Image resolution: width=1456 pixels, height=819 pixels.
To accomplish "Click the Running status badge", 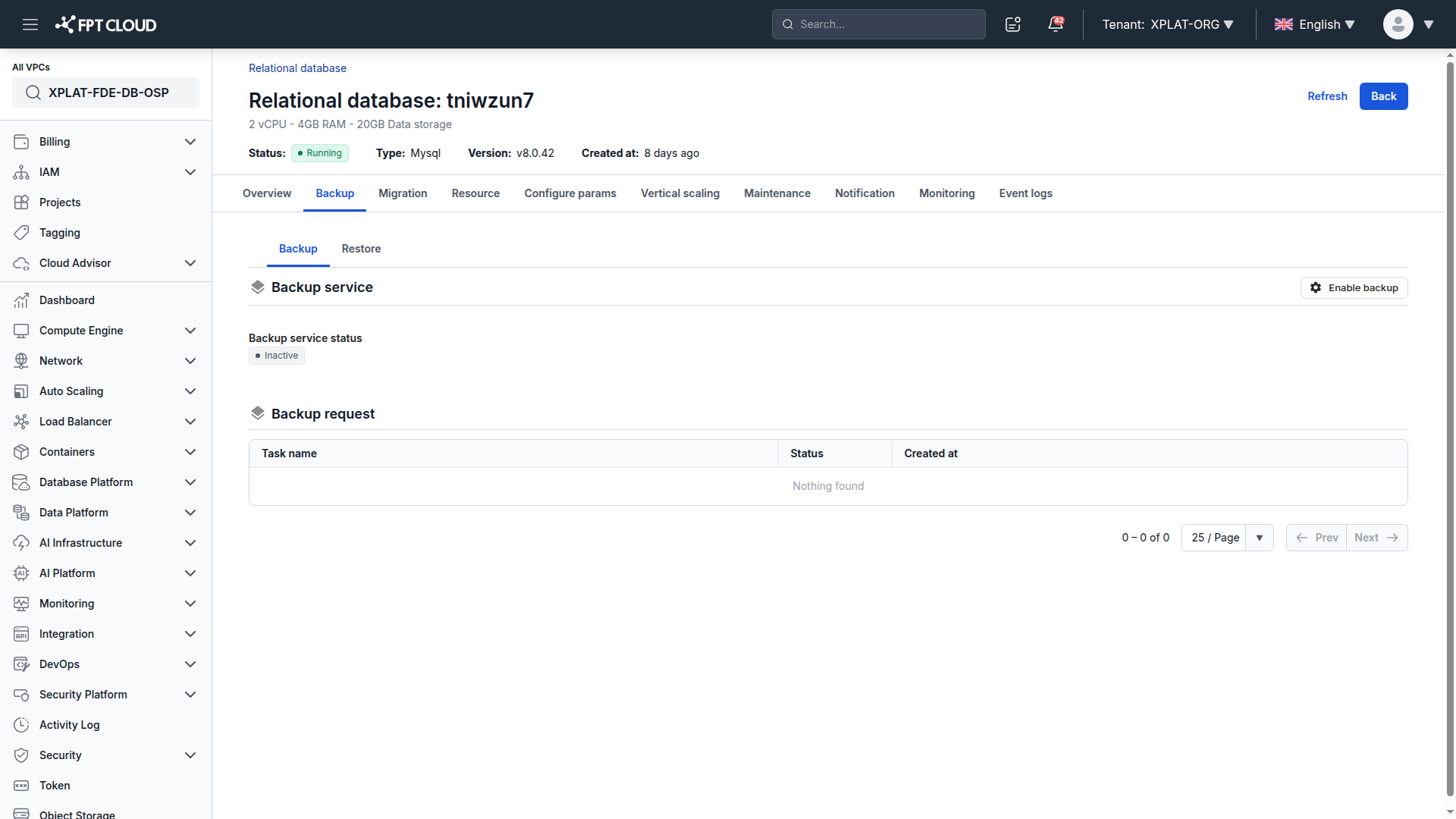I will (320, 153).
